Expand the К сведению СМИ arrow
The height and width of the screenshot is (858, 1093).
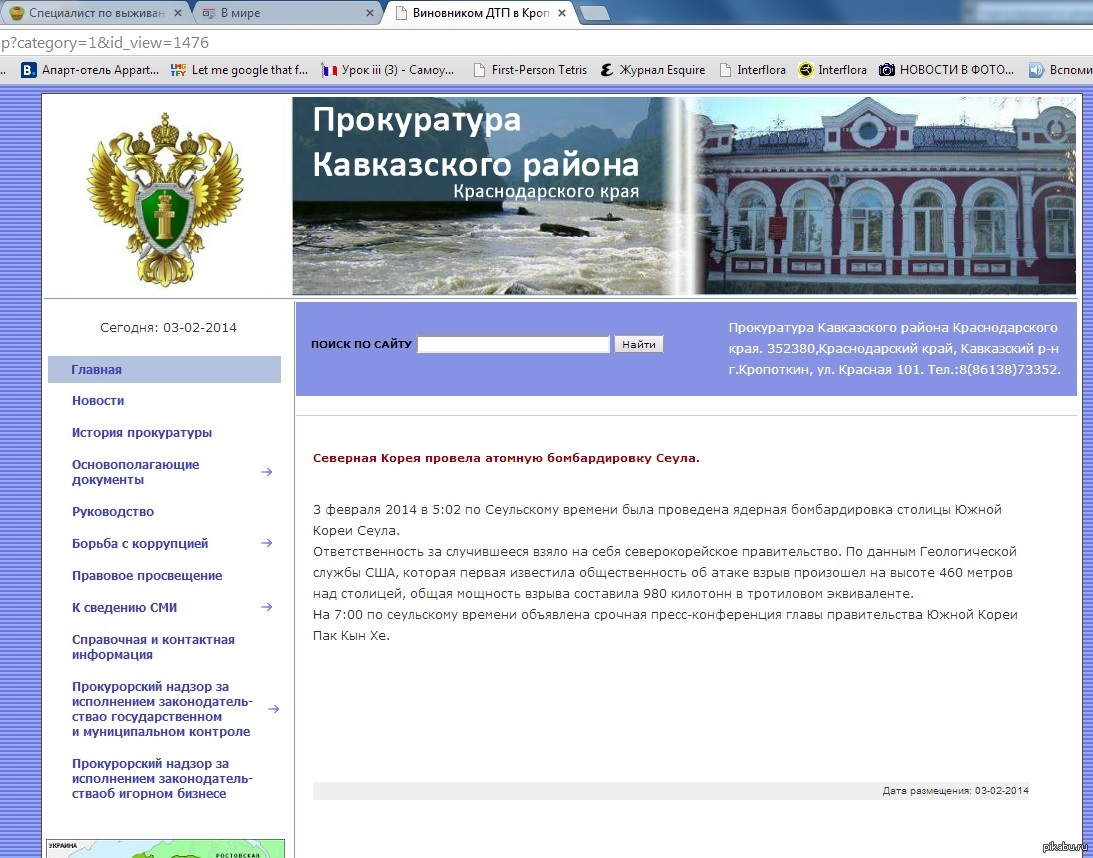click(x=267, y=607)
